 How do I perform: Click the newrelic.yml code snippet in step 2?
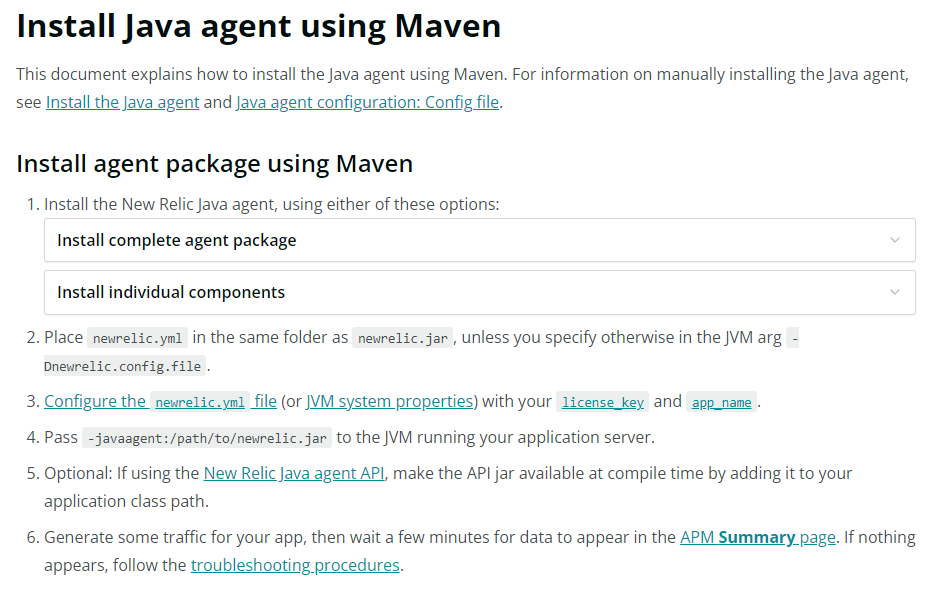137,338
